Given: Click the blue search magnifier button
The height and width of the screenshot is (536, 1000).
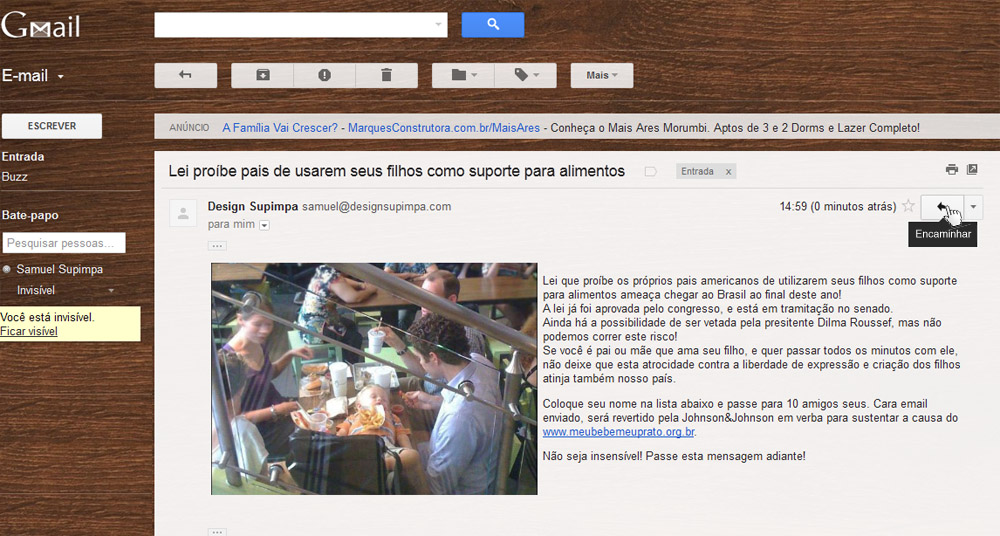Looking at the screenshot, I should point(493,24).
